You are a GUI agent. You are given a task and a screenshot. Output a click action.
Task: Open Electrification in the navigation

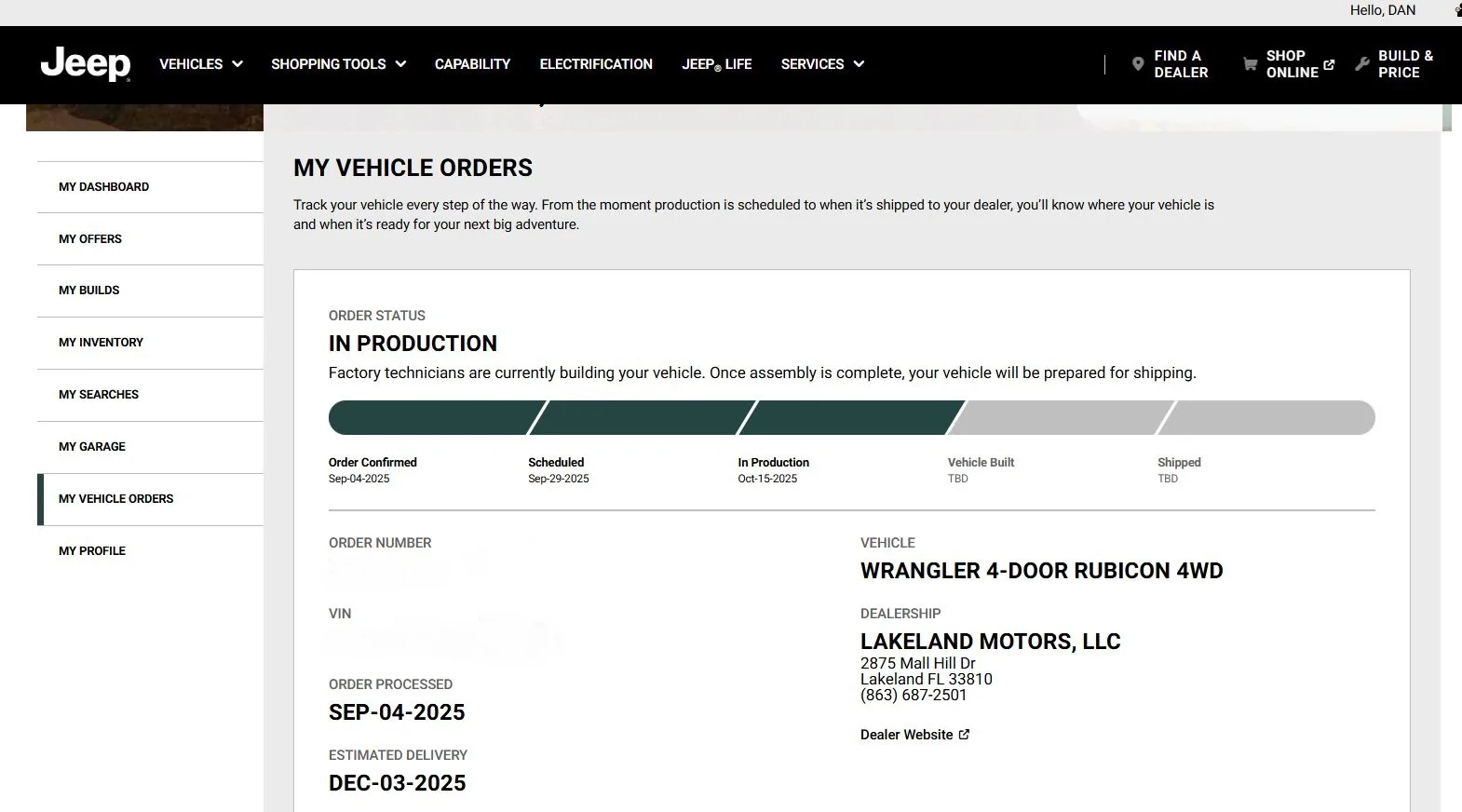pyautogui.click(x=596, y=64)
